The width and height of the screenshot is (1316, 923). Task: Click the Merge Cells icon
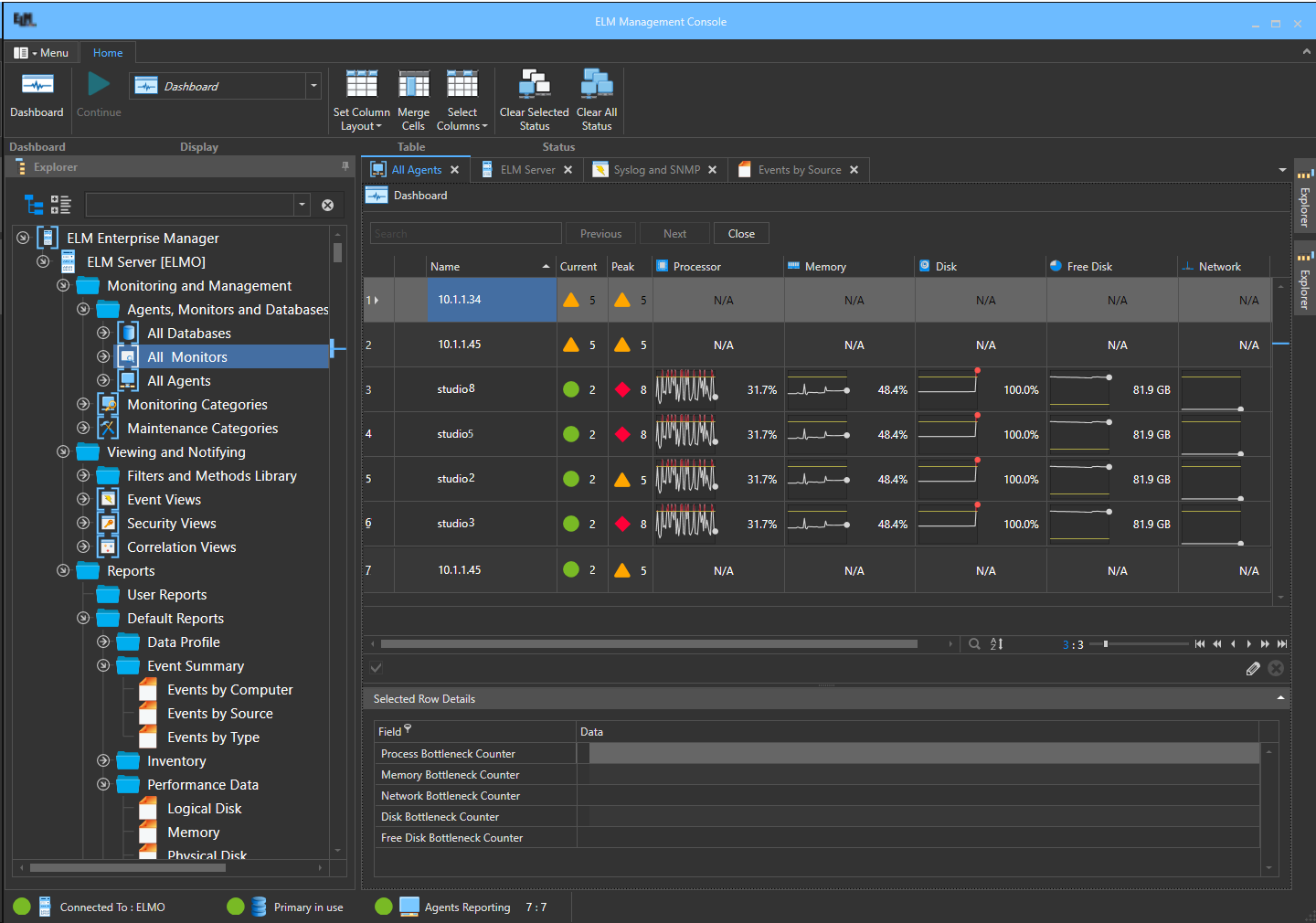(413, 85)
